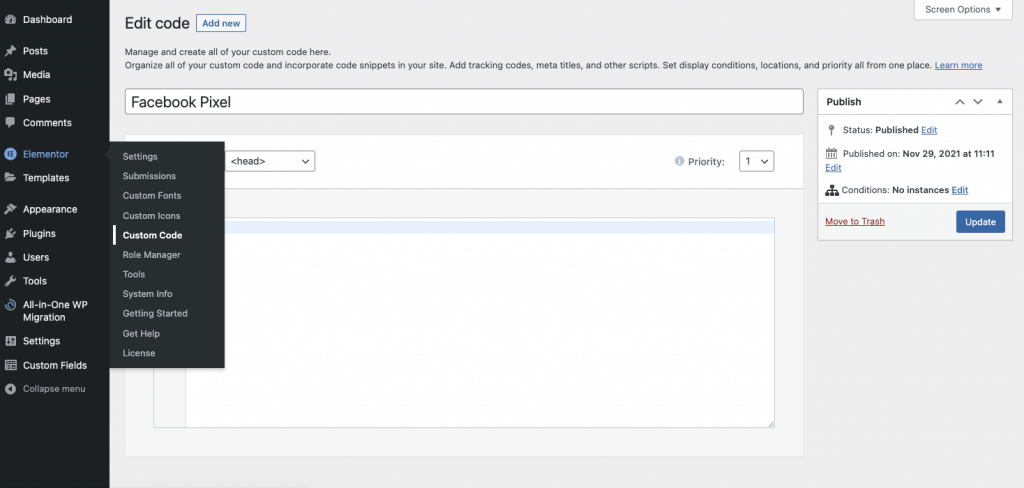Move Publish box down with arrow
Image resolution: width=1024 pixels, height=488 pixels.
coord(978,102)
